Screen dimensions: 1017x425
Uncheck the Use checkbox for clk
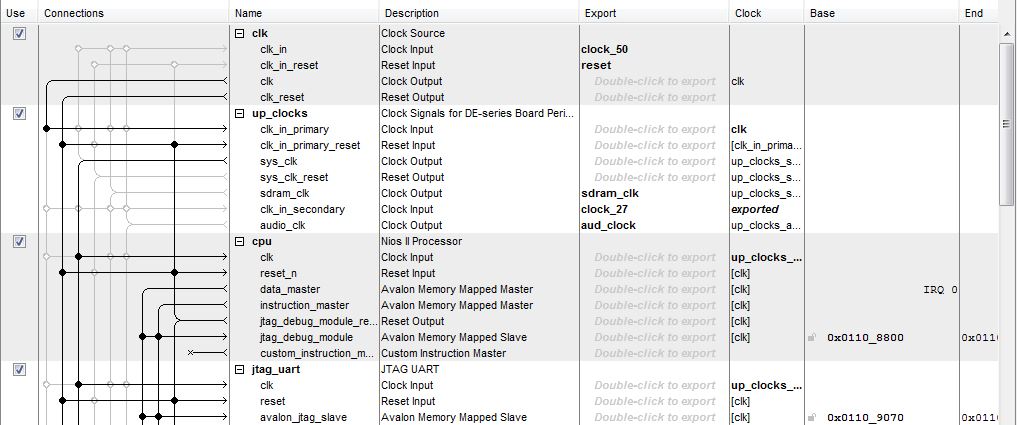[18, 34]
